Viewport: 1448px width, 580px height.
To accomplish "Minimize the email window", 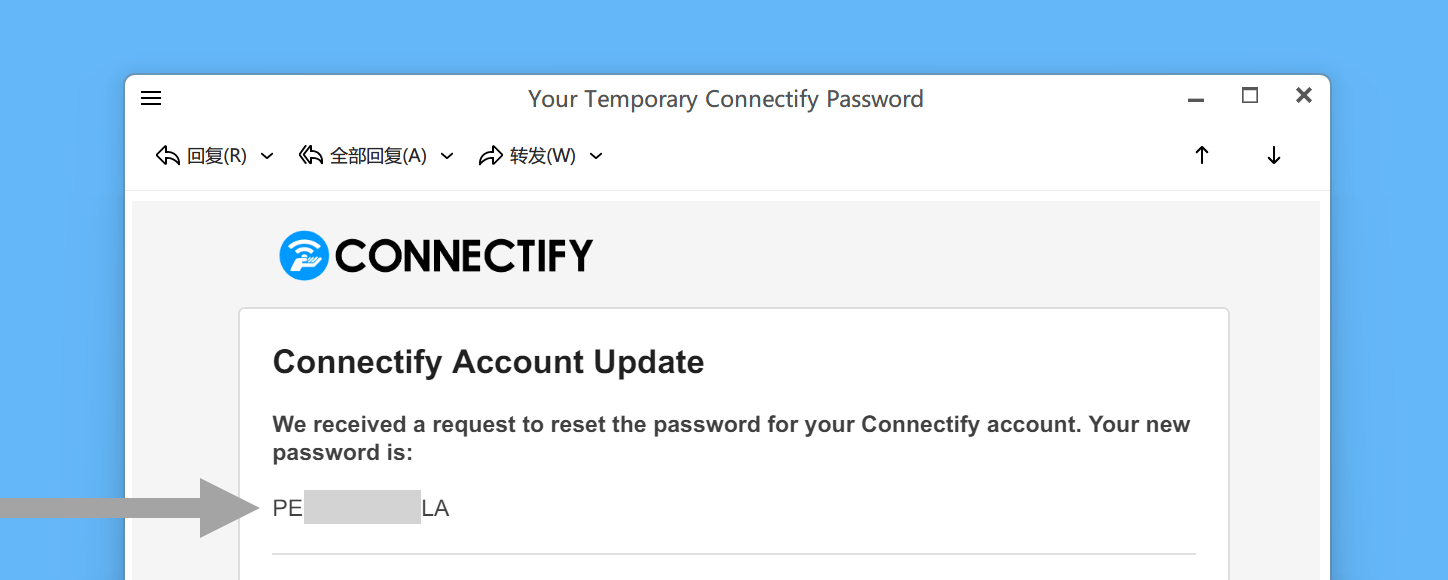I will pyautogui.click(x=1196, y=100).
